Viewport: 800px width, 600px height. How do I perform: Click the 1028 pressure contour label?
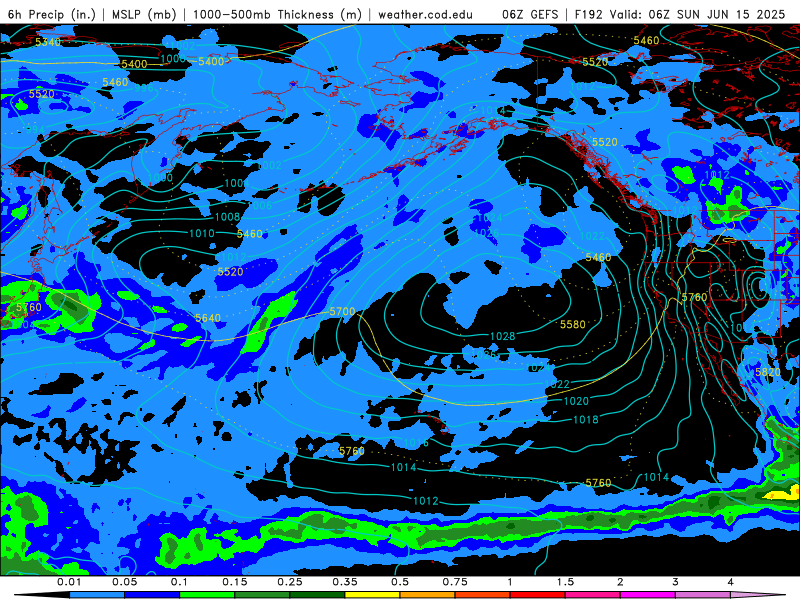503,336
